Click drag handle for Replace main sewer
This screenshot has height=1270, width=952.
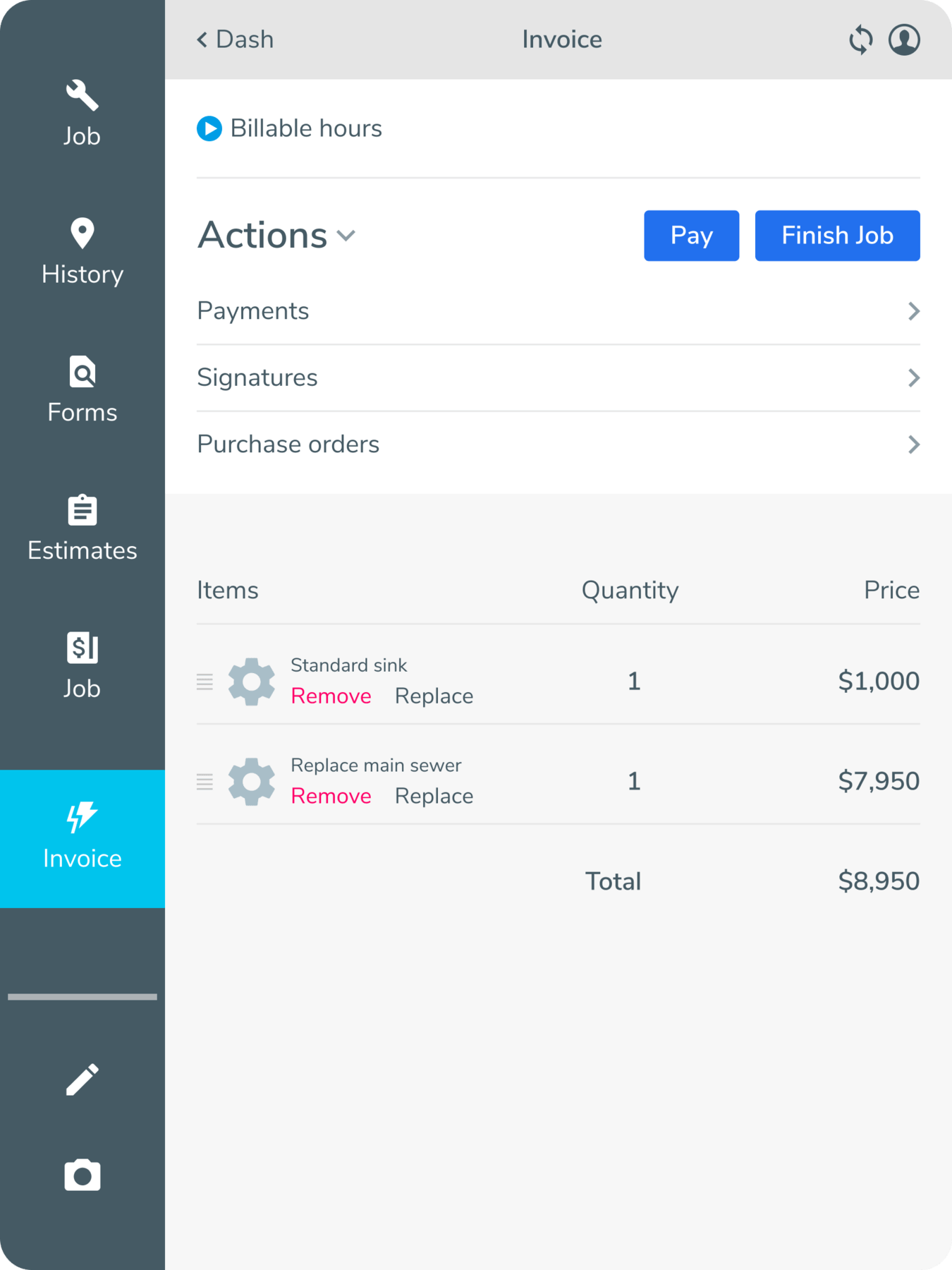[205, 782]
